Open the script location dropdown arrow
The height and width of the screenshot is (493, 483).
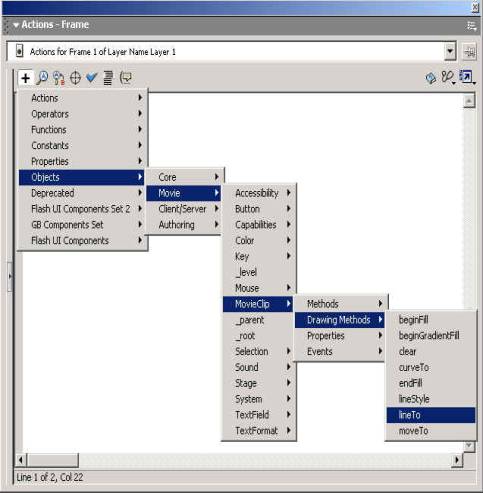pyautogui.click(x=450, y=52)
